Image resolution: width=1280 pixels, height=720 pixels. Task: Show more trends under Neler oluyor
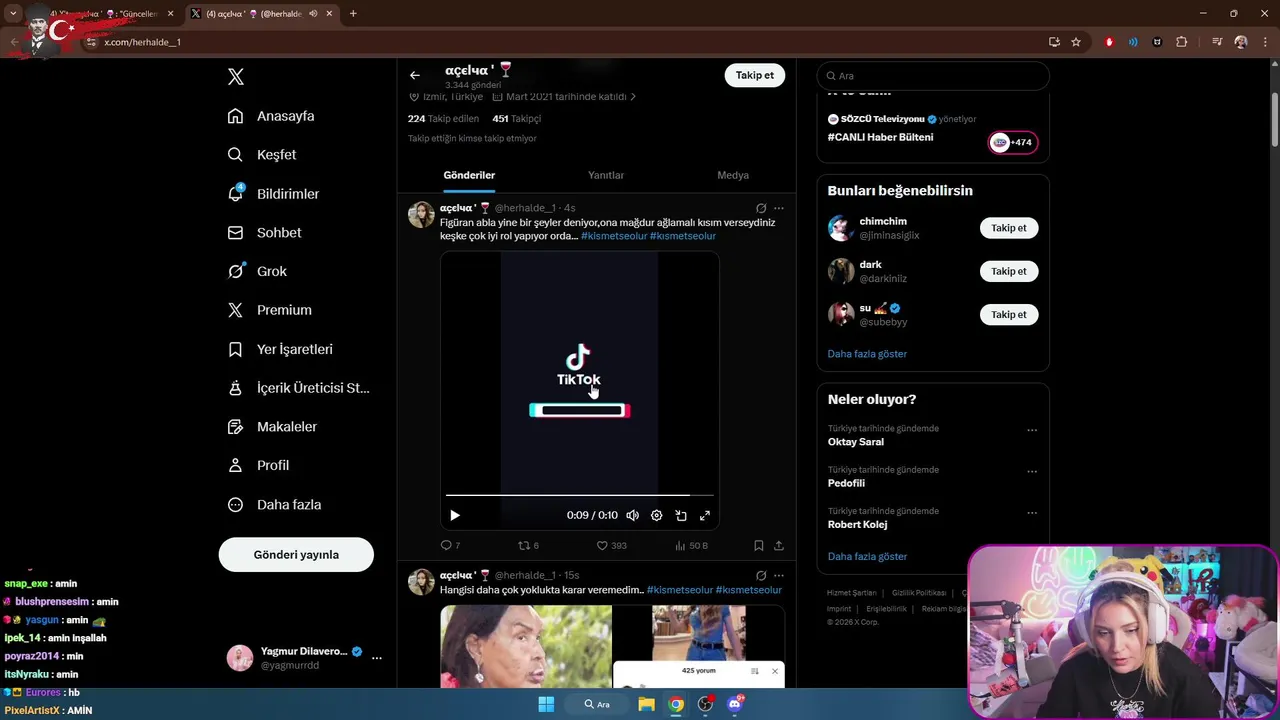867,556
